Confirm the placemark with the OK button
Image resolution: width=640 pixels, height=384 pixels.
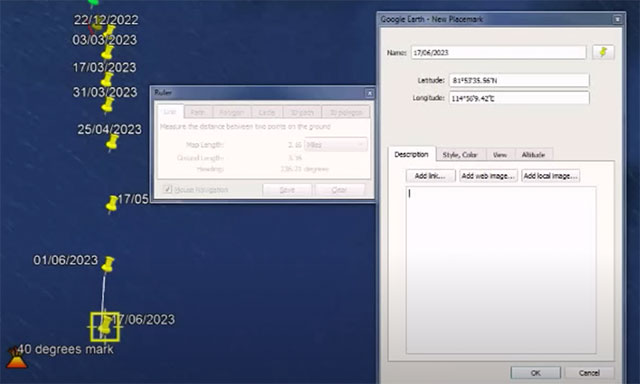pos(536,373)
